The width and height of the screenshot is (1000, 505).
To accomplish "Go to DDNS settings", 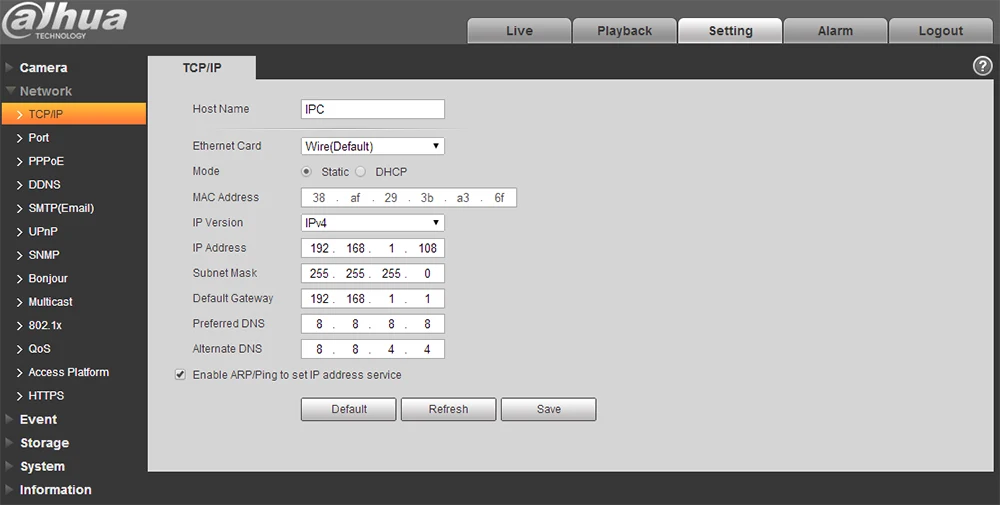I will click(x=44, y=185).
